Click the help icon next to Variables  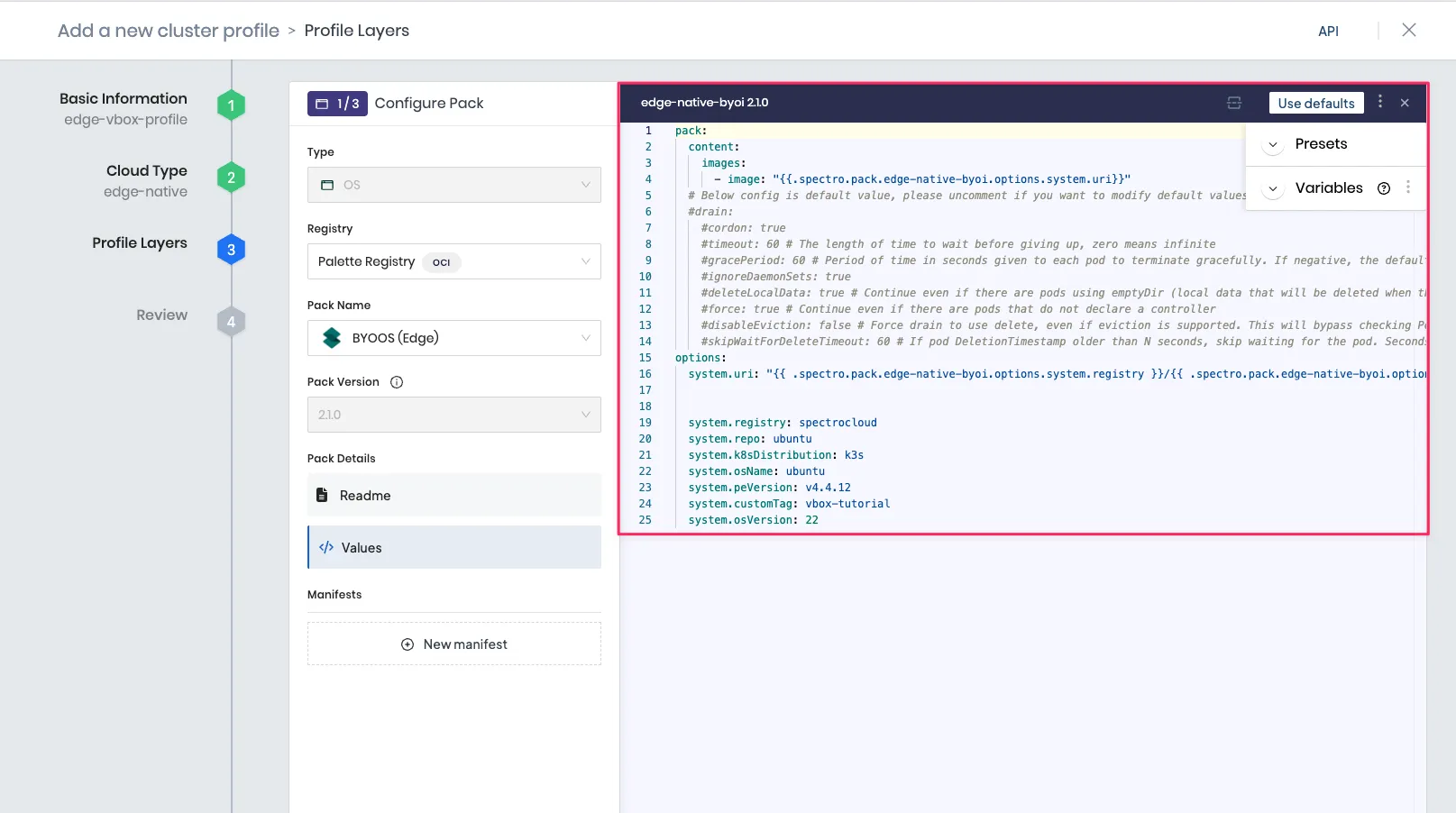click(x=1384, y=187)
